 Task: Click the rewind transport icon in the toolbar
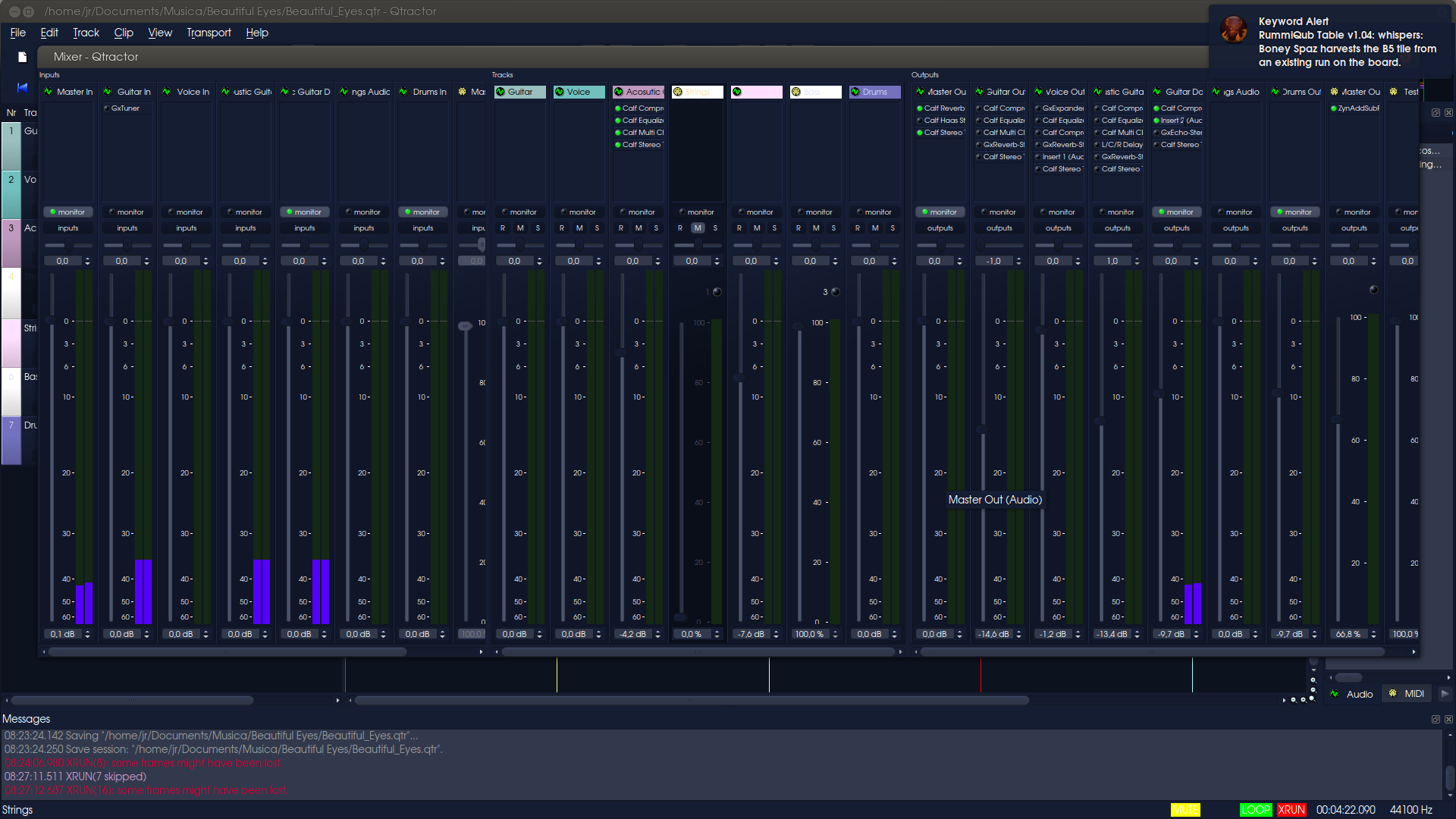point(23,87)
